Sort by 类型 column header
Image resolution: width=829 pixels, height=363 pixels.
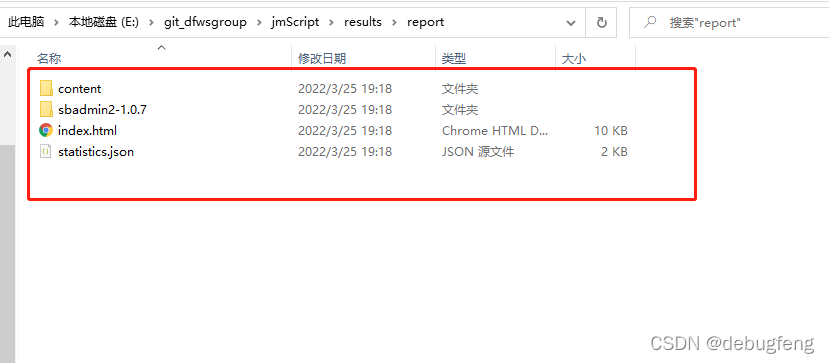point(454,59)
